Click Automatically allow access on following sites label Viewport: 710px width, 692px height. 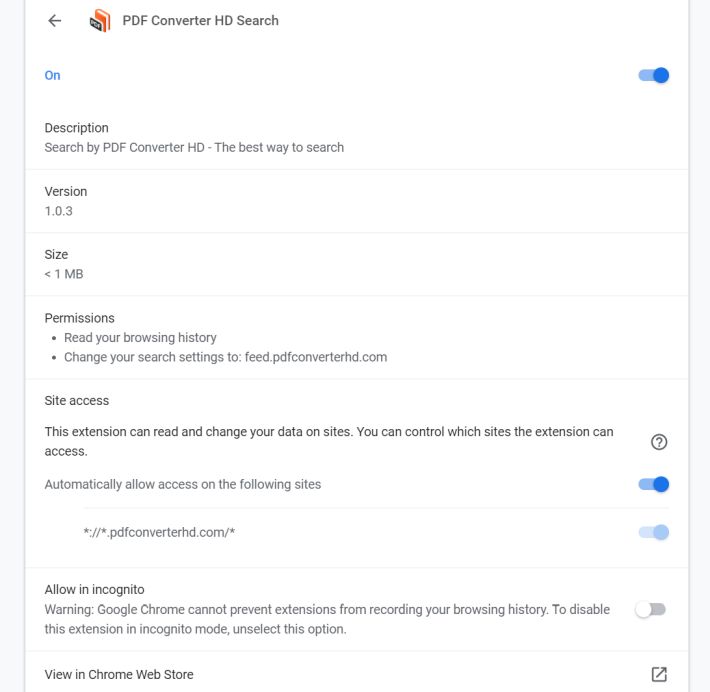(183, 484)
